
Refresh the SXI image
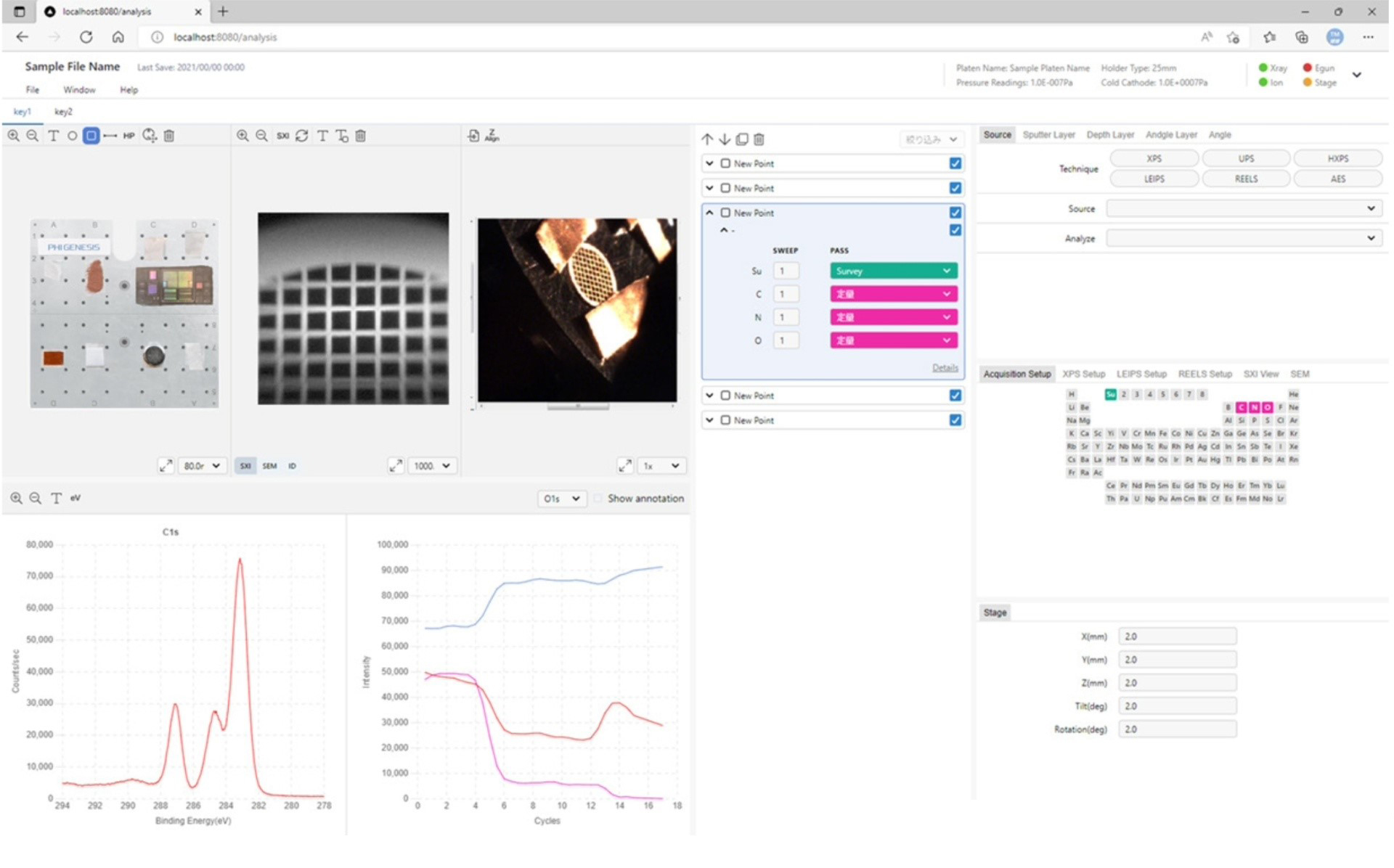(x=302, y=136)
